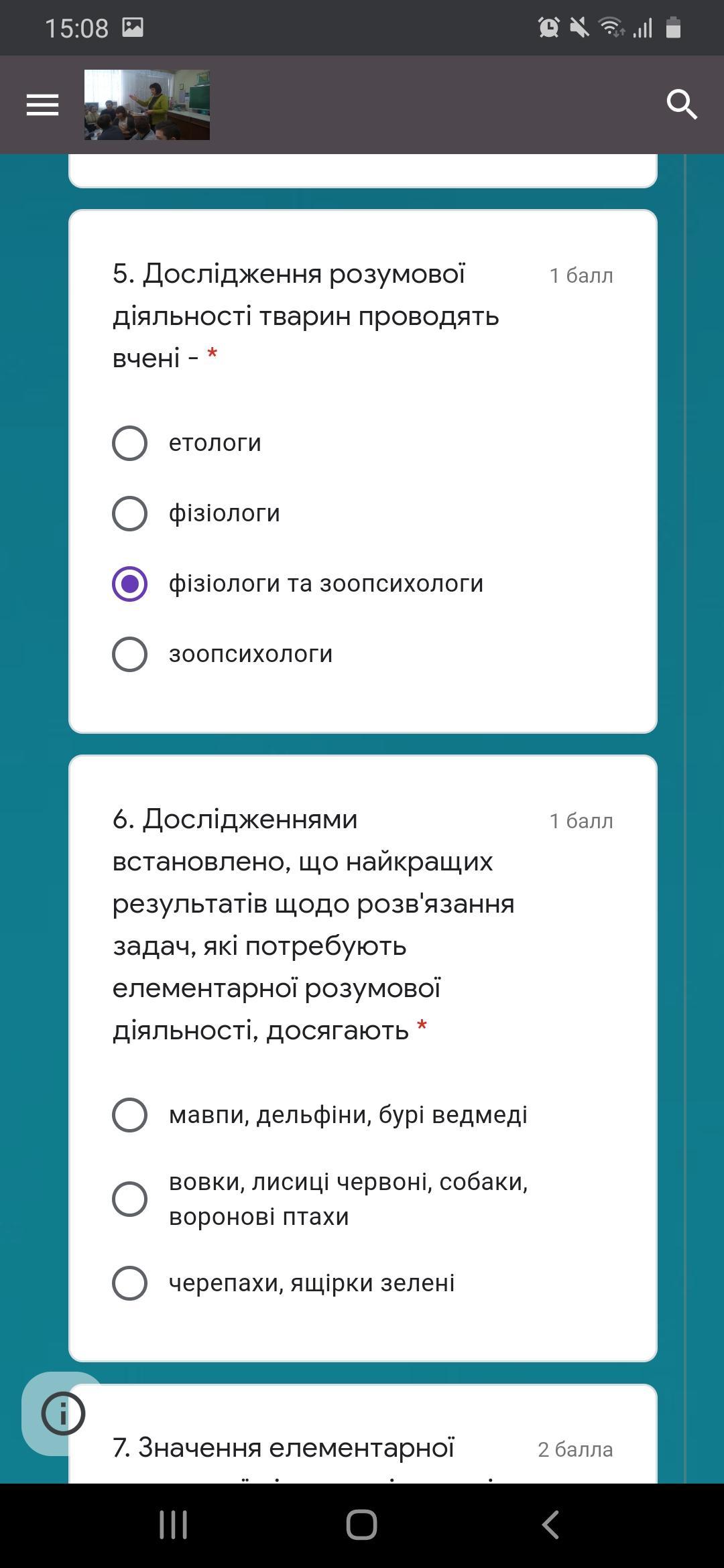Tap the Android back arrow
724x1568 pixels.
[x=550, y=1525]
